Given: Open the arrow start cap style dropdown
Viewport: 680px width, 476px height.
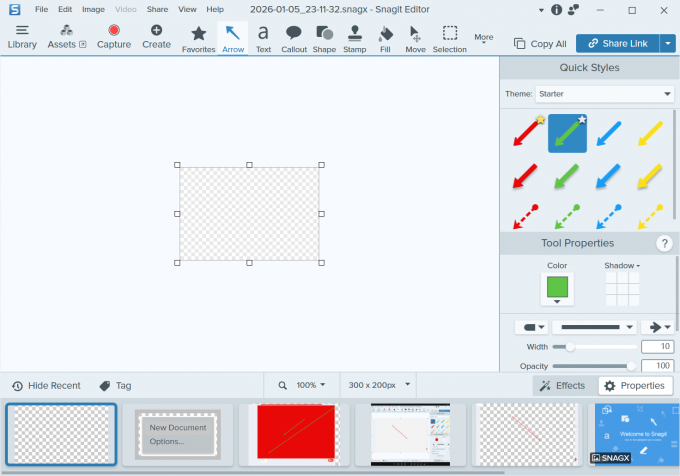Looking at the screenshot, I should tap(532, 327).
